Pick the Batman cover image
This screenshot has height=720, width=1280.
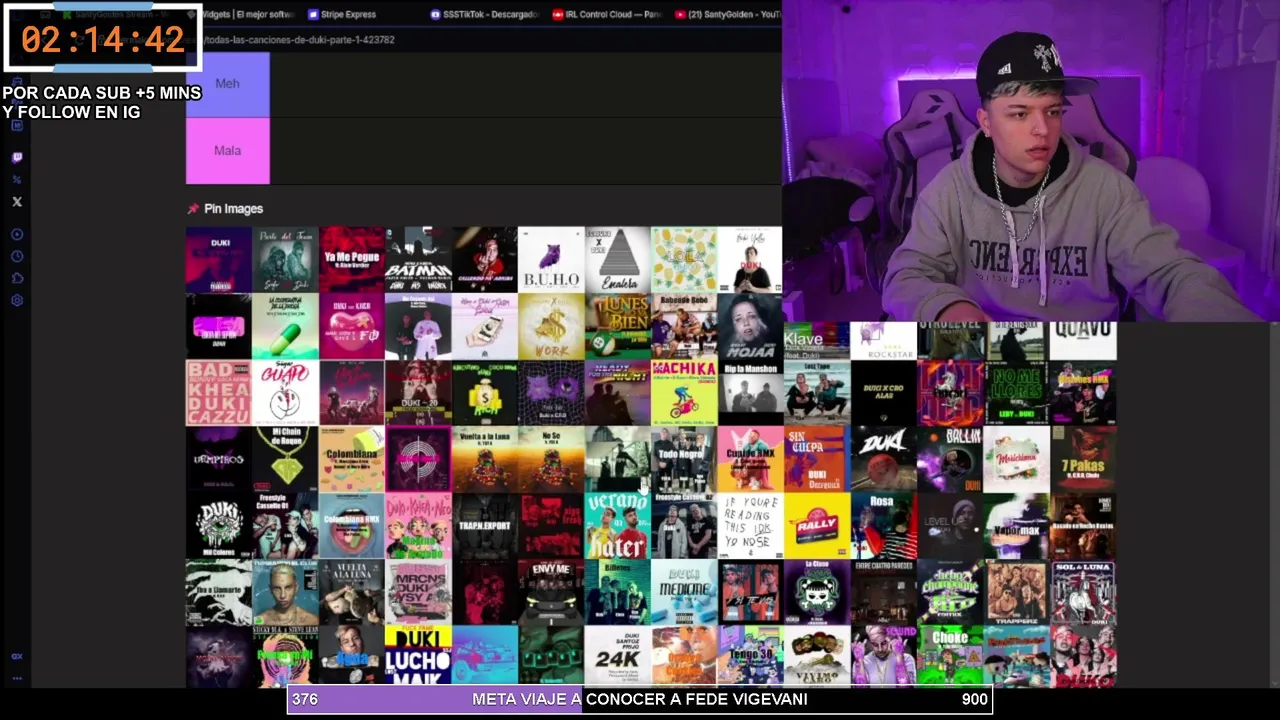coord(418,259)
